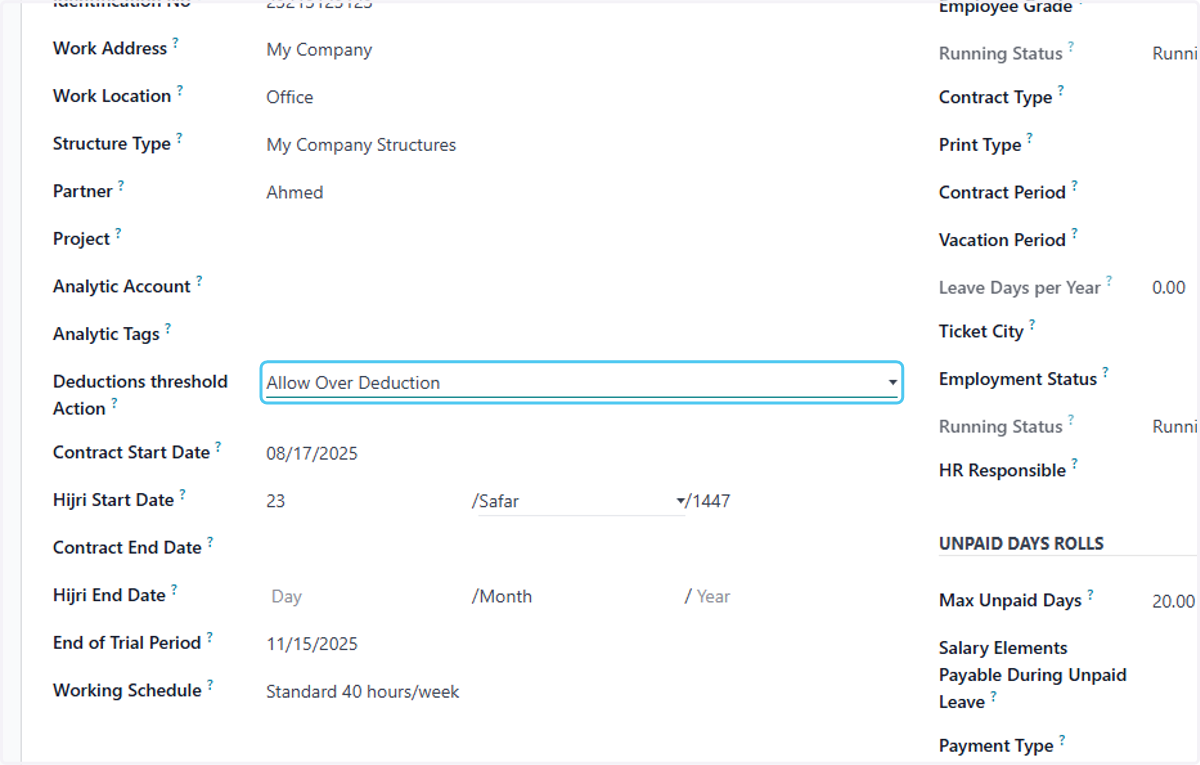The image size is (1200, 765).
Task: Click the Payment Type label
Action: [x=996, y=746]
